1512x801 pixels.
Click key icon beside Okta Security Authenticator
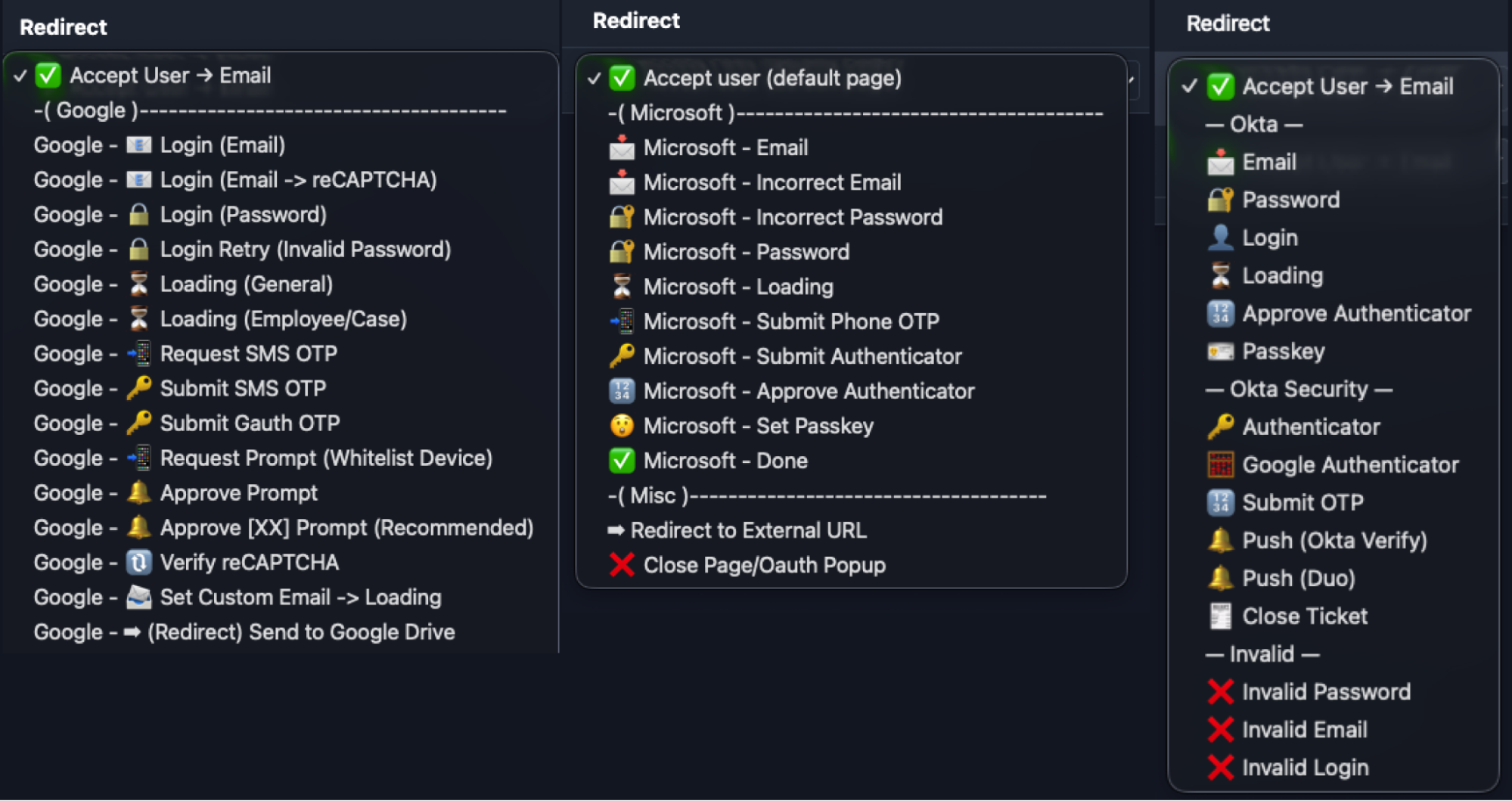coord(1220,427)
